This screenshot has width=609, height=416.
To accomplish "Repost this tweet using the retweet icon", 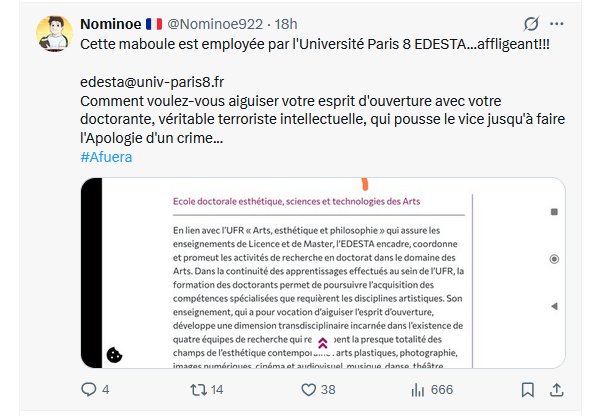I will (199, 389).
